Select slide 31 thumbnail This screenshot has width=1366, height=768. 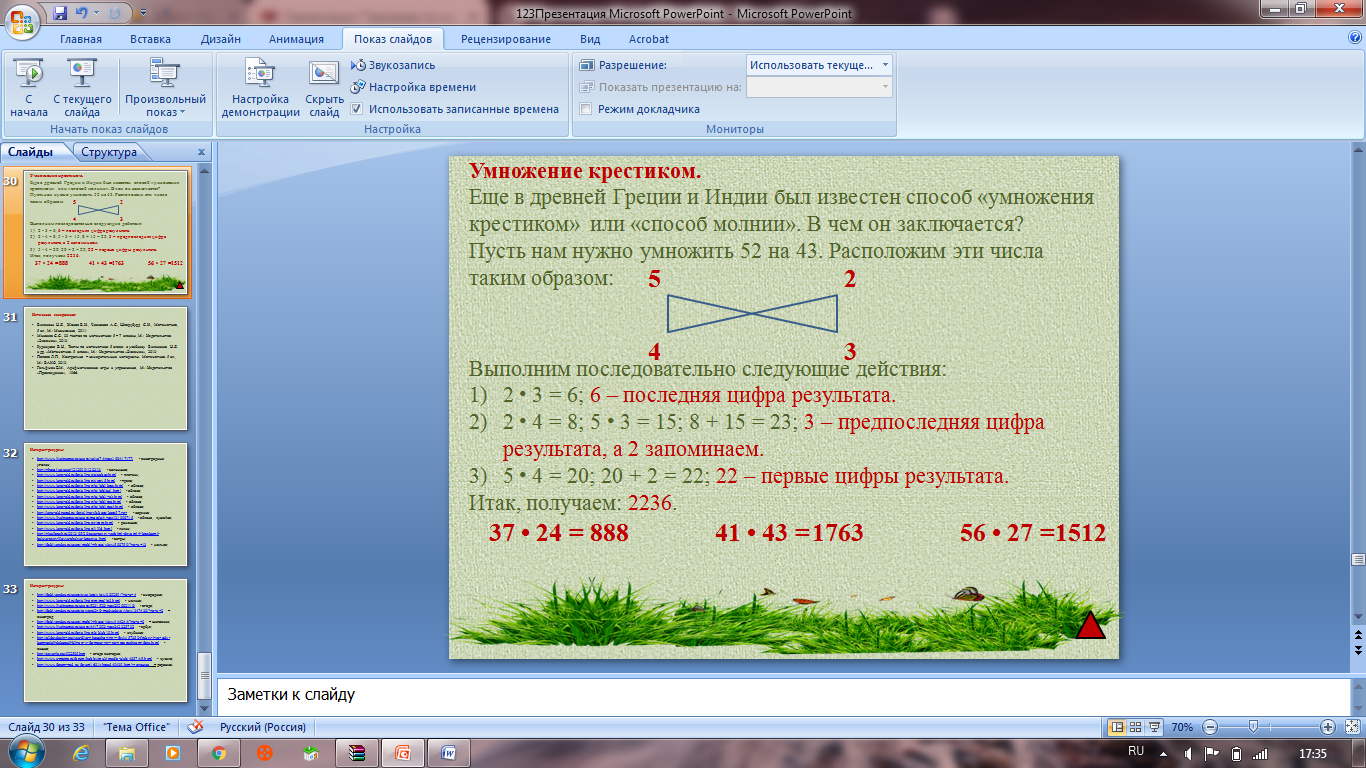click(x=105, y=370)
